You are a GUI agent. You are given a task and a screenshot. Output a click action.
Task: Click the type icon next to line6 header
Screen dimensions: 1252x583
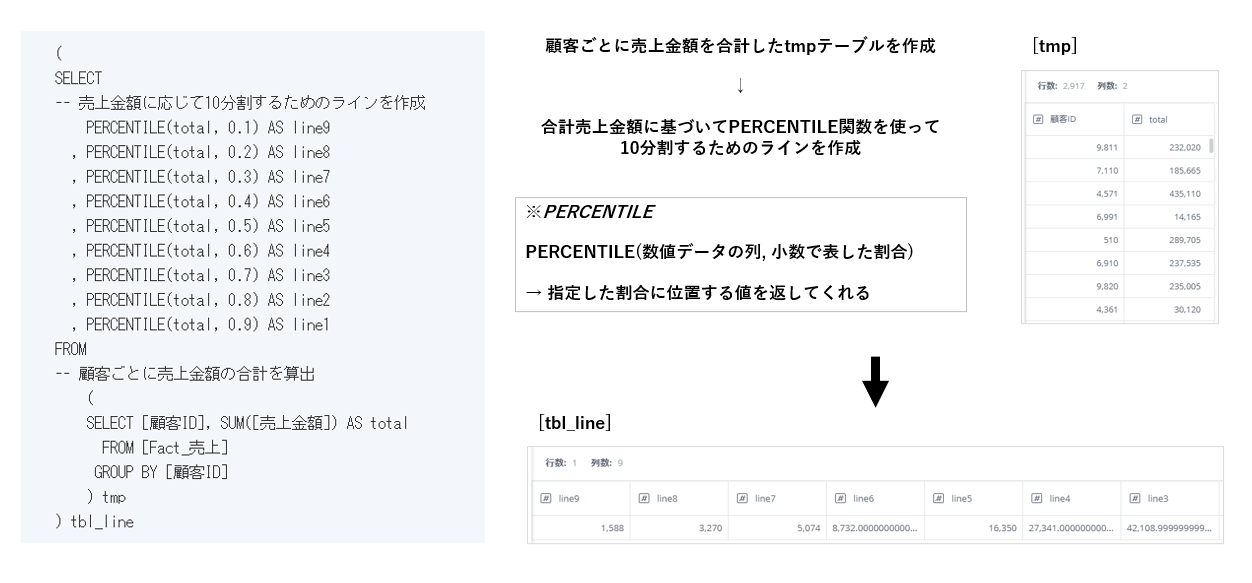tap(840, 498)
